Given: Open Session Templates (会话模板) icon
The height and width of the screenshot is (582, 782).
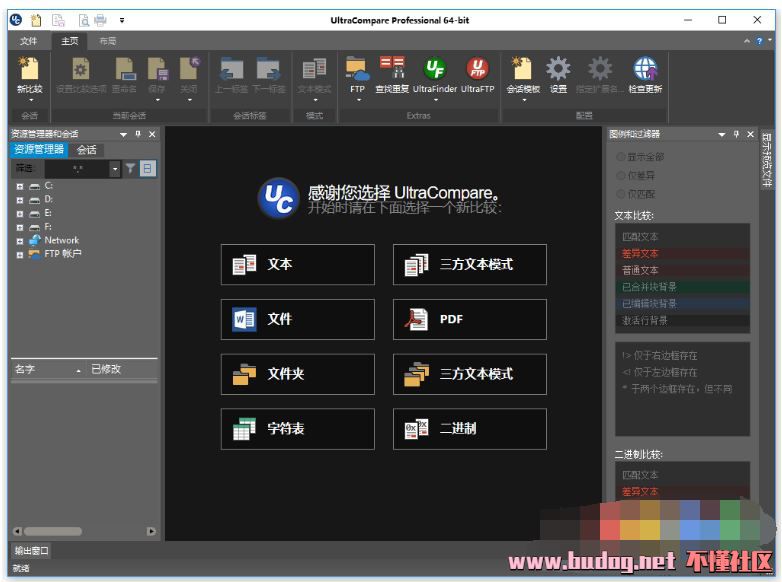Looking at the screenshot, I should (523, 69).
